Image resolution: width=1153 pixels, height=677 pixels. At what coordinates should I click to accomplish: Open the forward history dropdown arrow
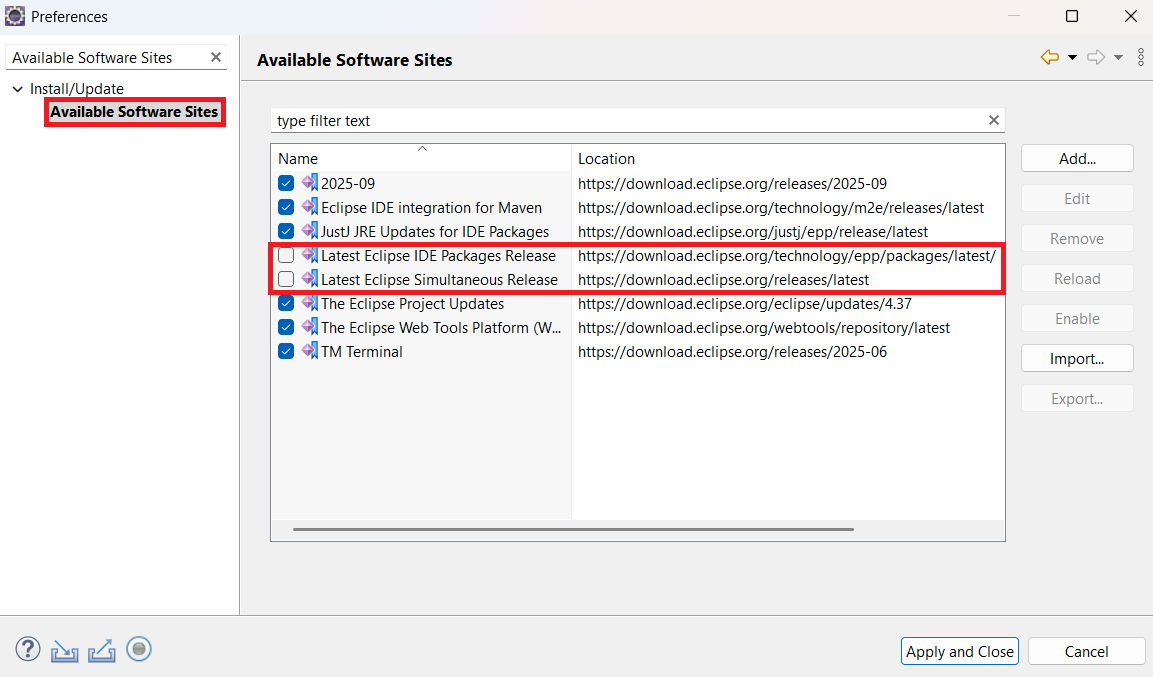pyautogui.click(x=1118, y=58)
